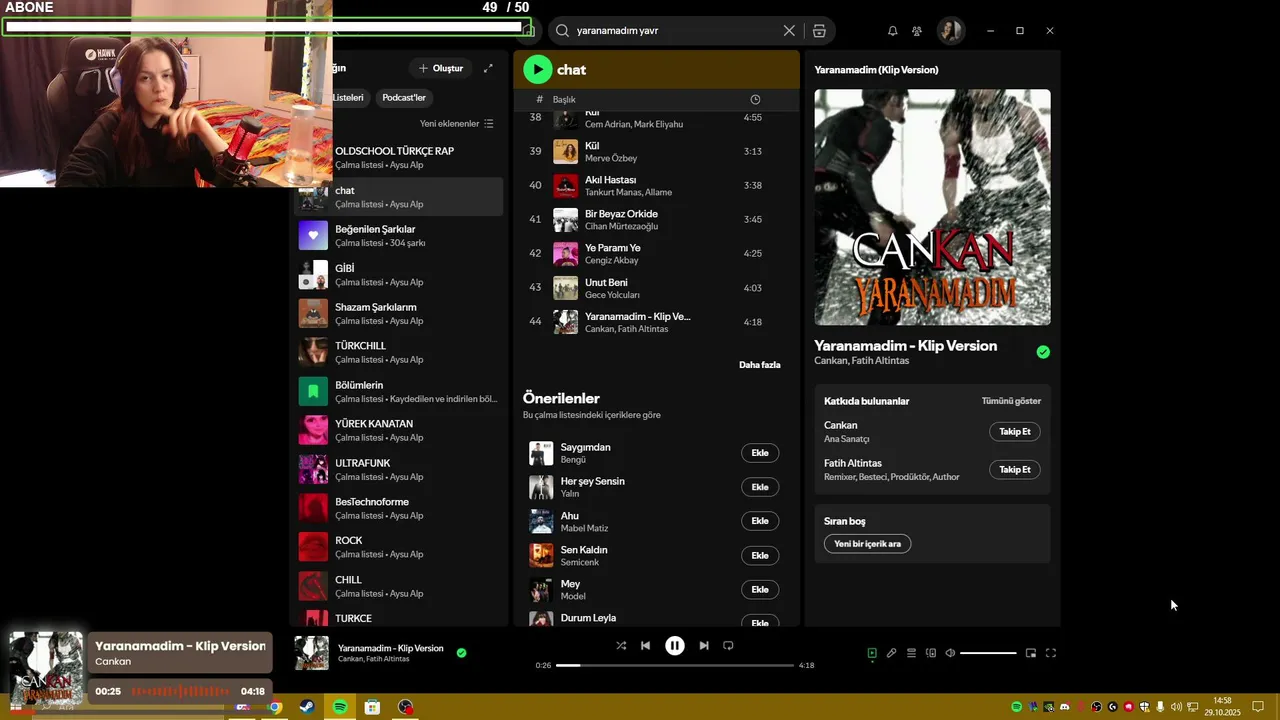Screen dimensions: 1280x720
Task: Open the ULTRAFUNK playlist
Action: click(399, 469)
